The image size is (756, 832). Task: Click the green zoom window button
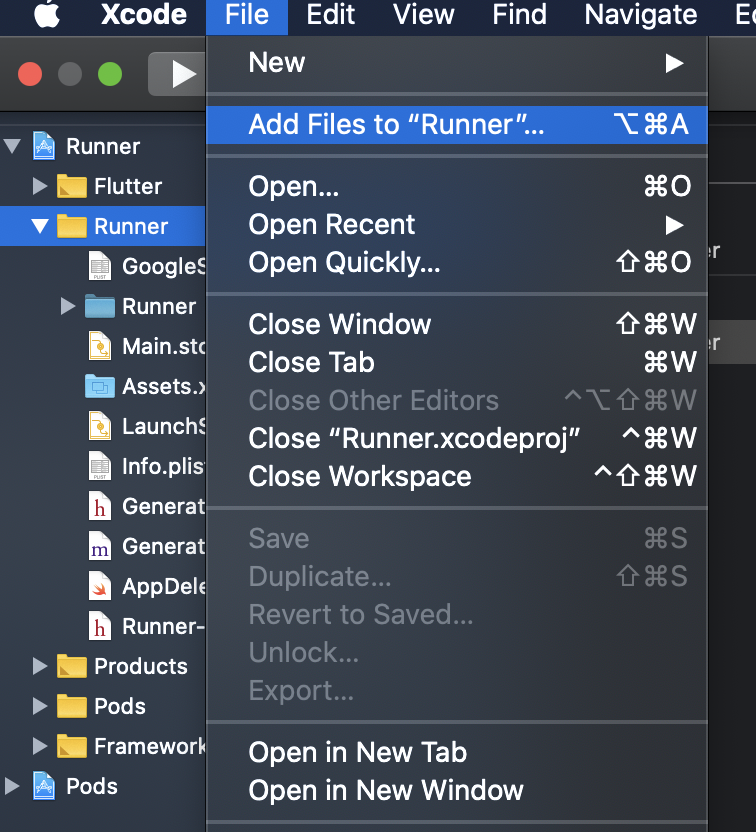click(x=110, y=74)
